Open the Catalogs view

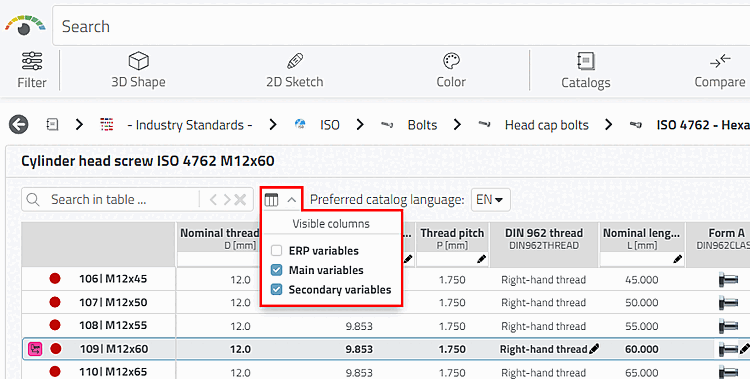(585, 70)
